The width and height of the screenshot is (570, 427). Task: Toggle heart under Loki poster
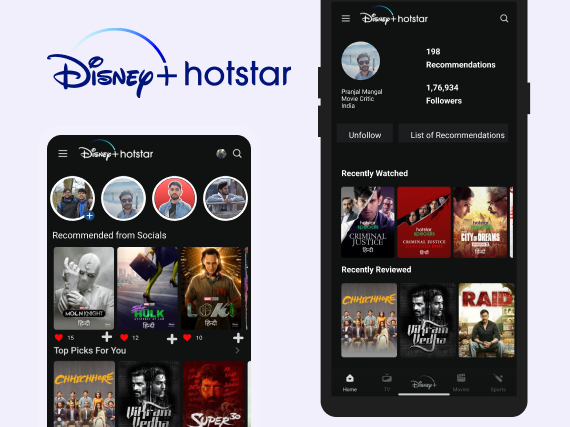click(187, 338)
